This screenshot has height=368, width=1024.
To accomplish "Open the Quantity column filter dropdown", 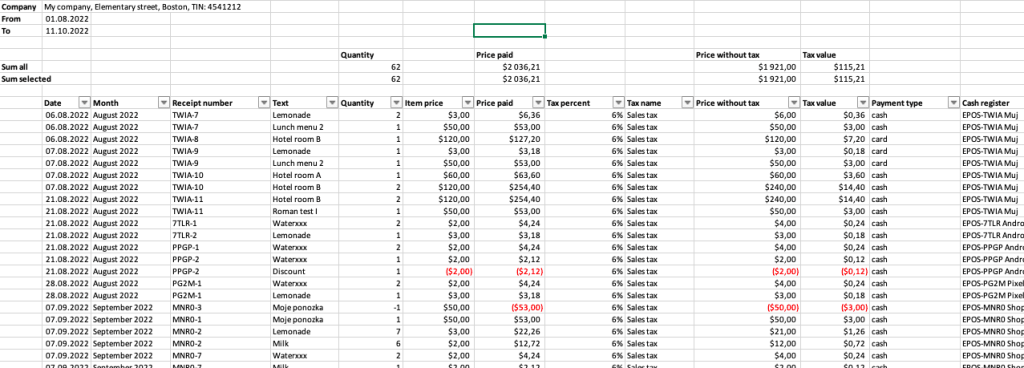I will coord(396,103).
